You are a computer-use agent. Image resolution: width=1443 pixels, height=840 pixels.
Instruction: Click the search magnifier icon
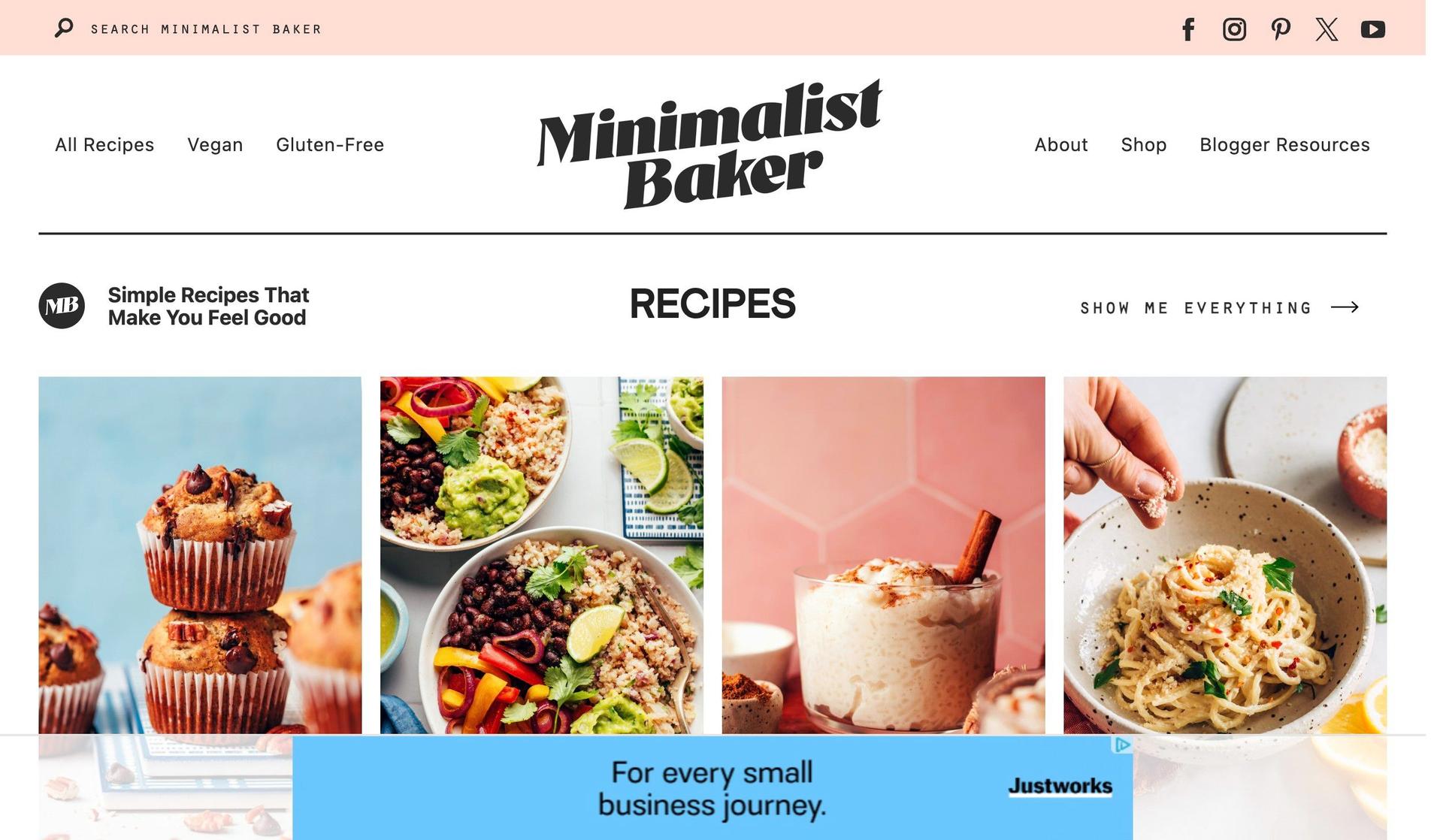[x=63, y=27]
